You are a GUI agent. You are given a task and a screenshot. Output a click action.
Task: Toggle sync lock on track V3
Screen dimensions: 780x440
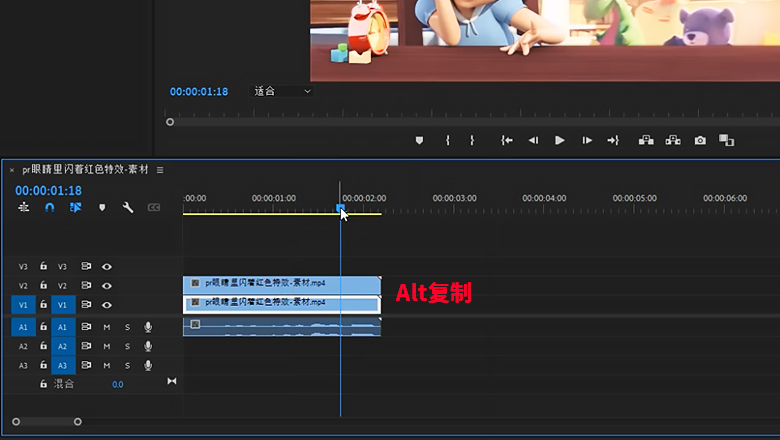click(x=86, y=266)
